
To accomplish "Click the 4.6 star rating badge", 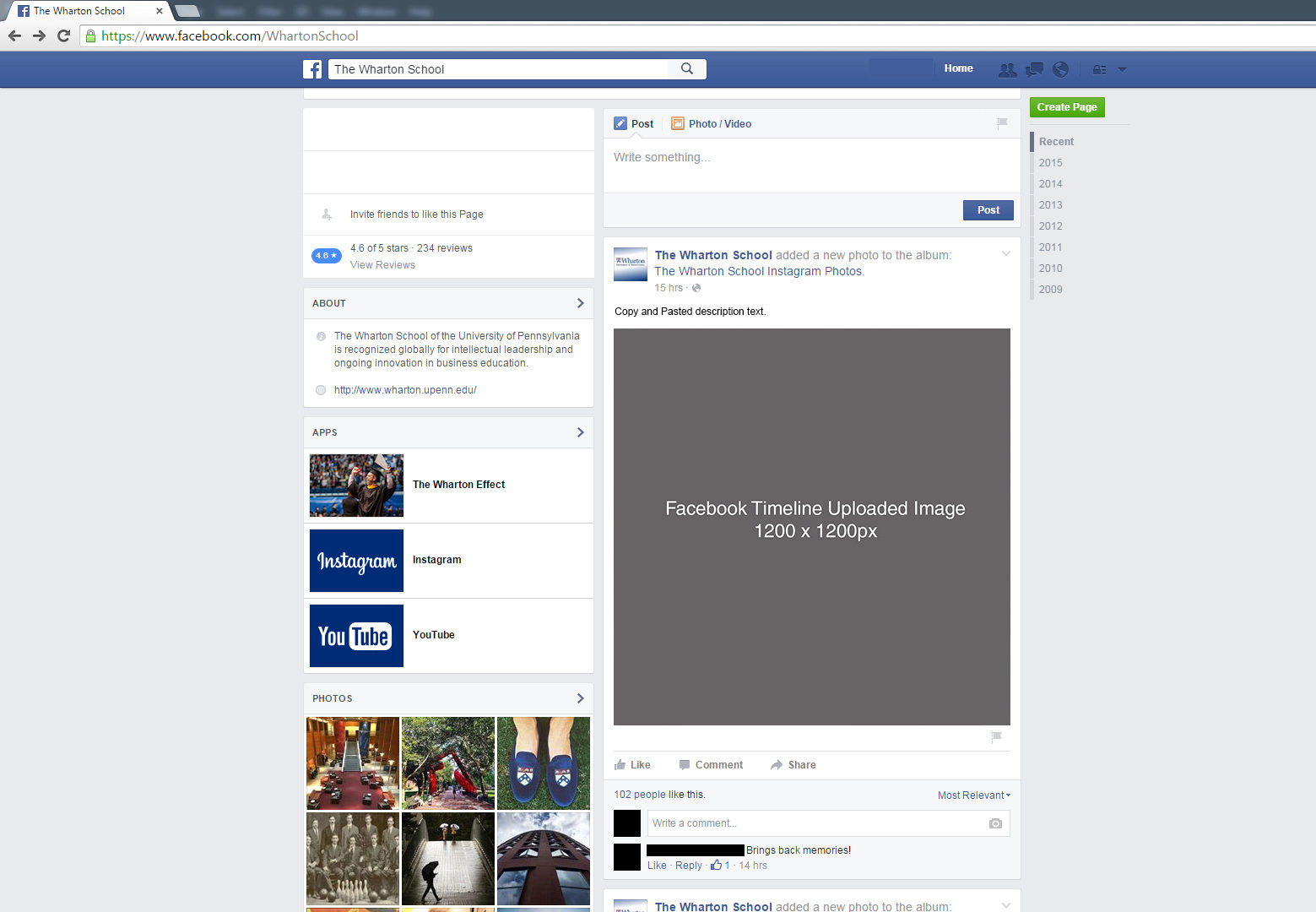I will tap(327, 255).
